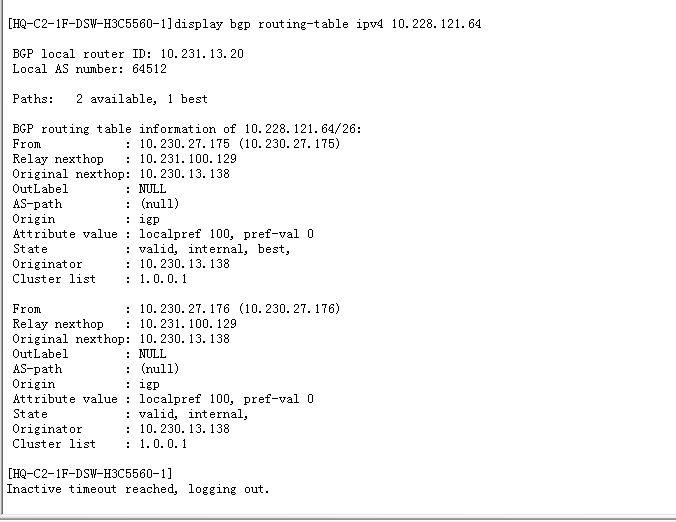Click the 'Inactive timeout reached, logging out.' message
Image resolution: width=676 pixels, height=522 pixels.
tap(138, 489)
